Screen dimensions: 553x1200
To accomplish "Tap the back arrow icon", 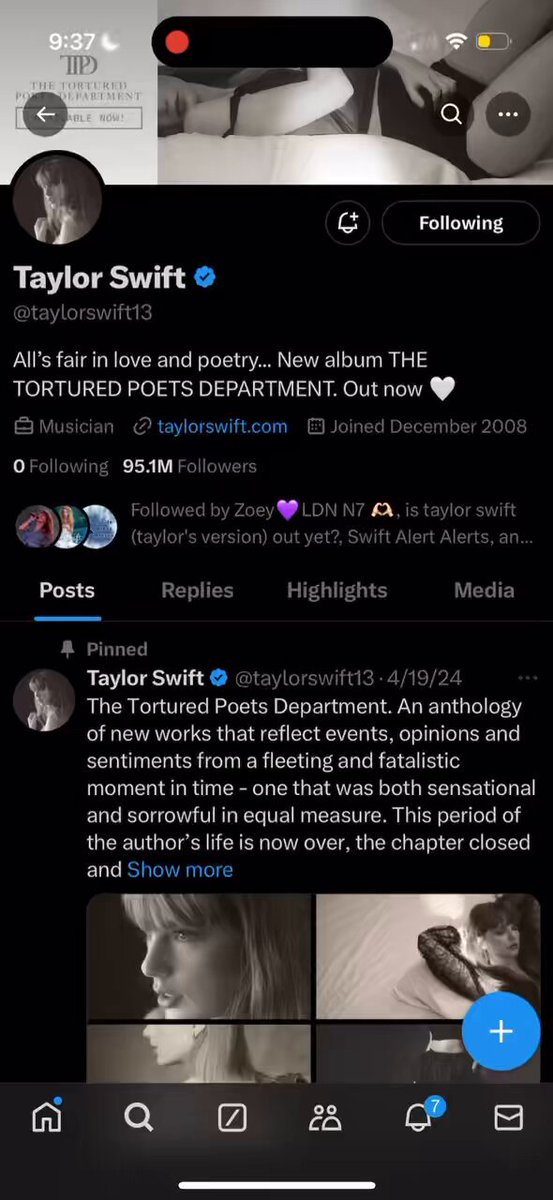I will [x=46, y=114].
